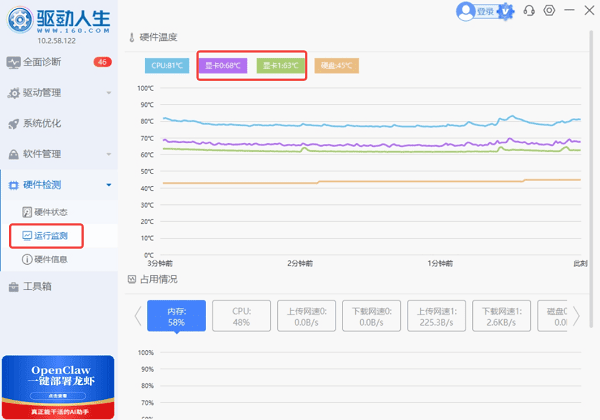This screenshot has height=420, width=600.
Task: Select the CPU: 48% usage card
Action: pyautogui.click(x=241, y=316)
